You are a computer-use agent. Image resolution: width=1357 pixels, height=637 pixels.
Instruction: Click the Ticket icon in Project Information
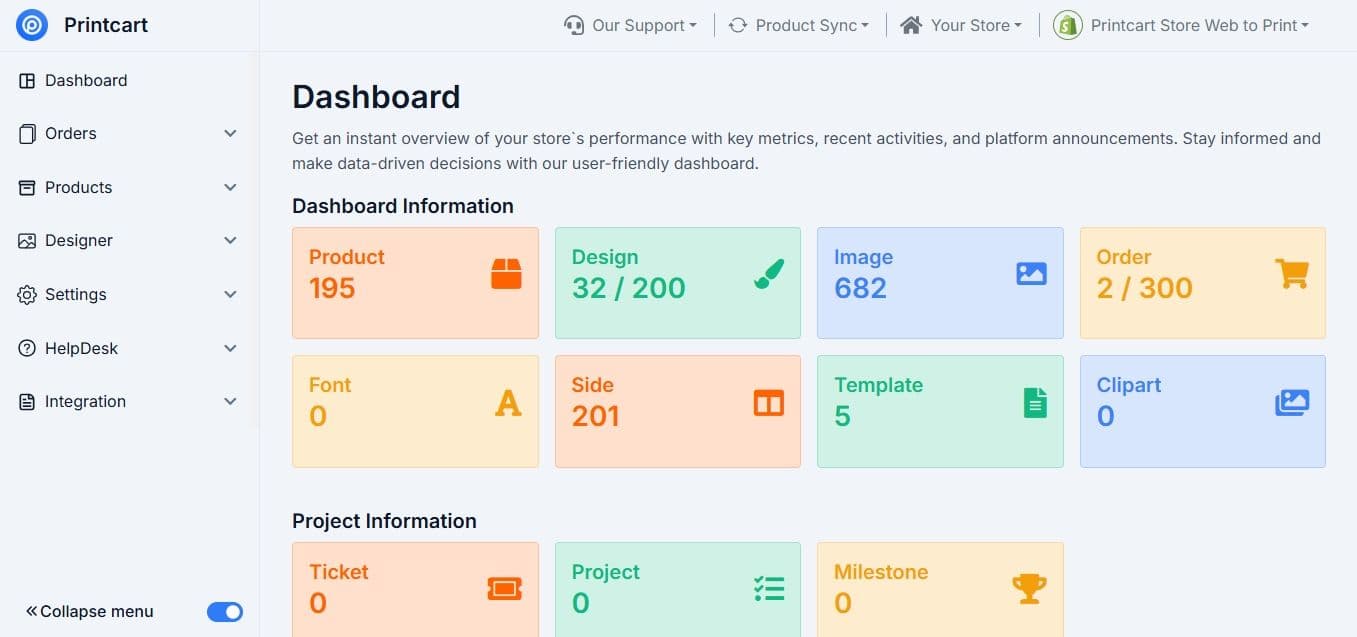pyautogui.click(x=505, y=589)
